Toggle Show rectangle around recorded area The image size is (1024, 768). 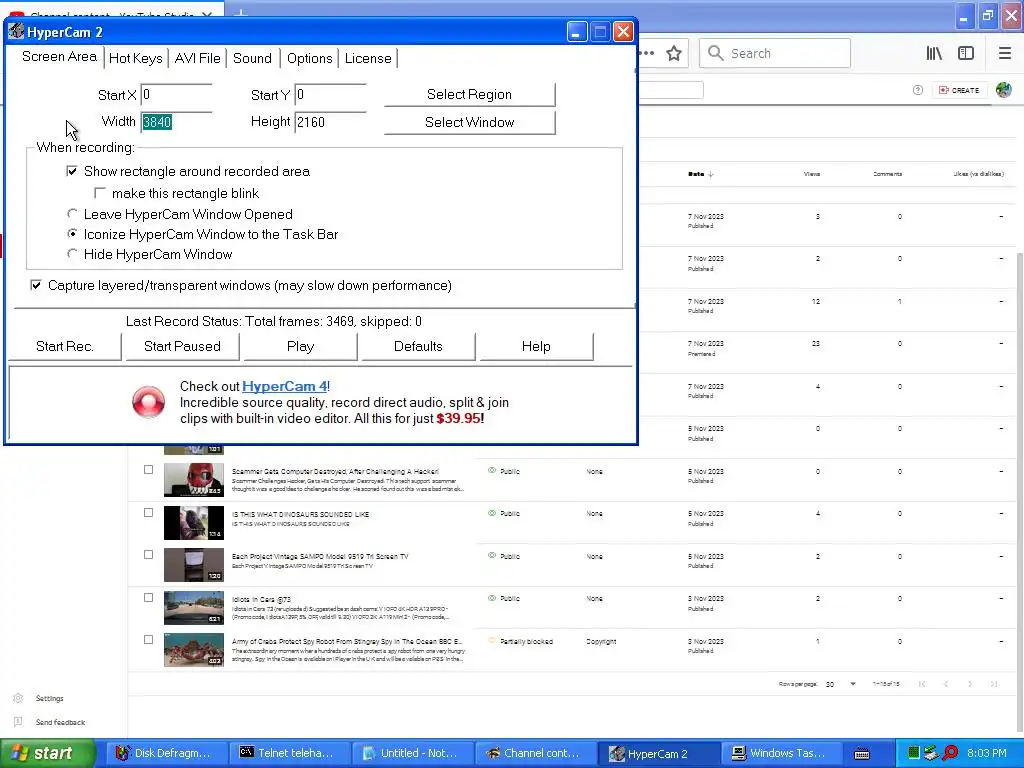click(x=72, y=171)
